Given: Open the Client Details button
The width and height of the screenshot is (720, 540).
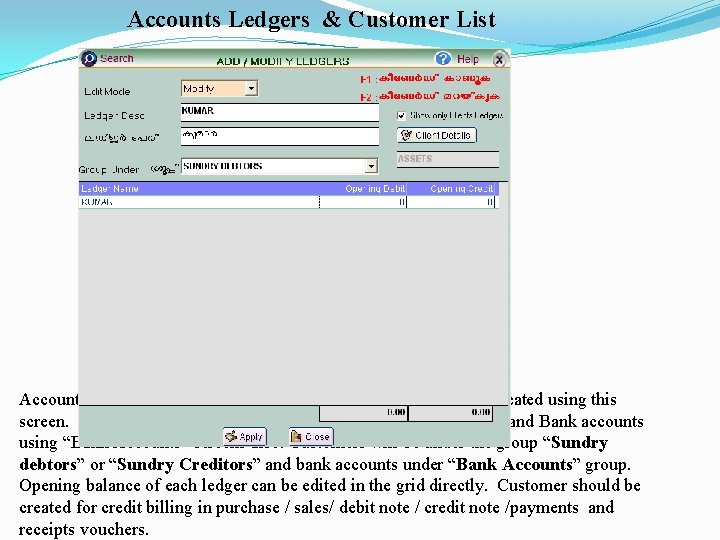Looking at the screenshot, I should (437, 135).
